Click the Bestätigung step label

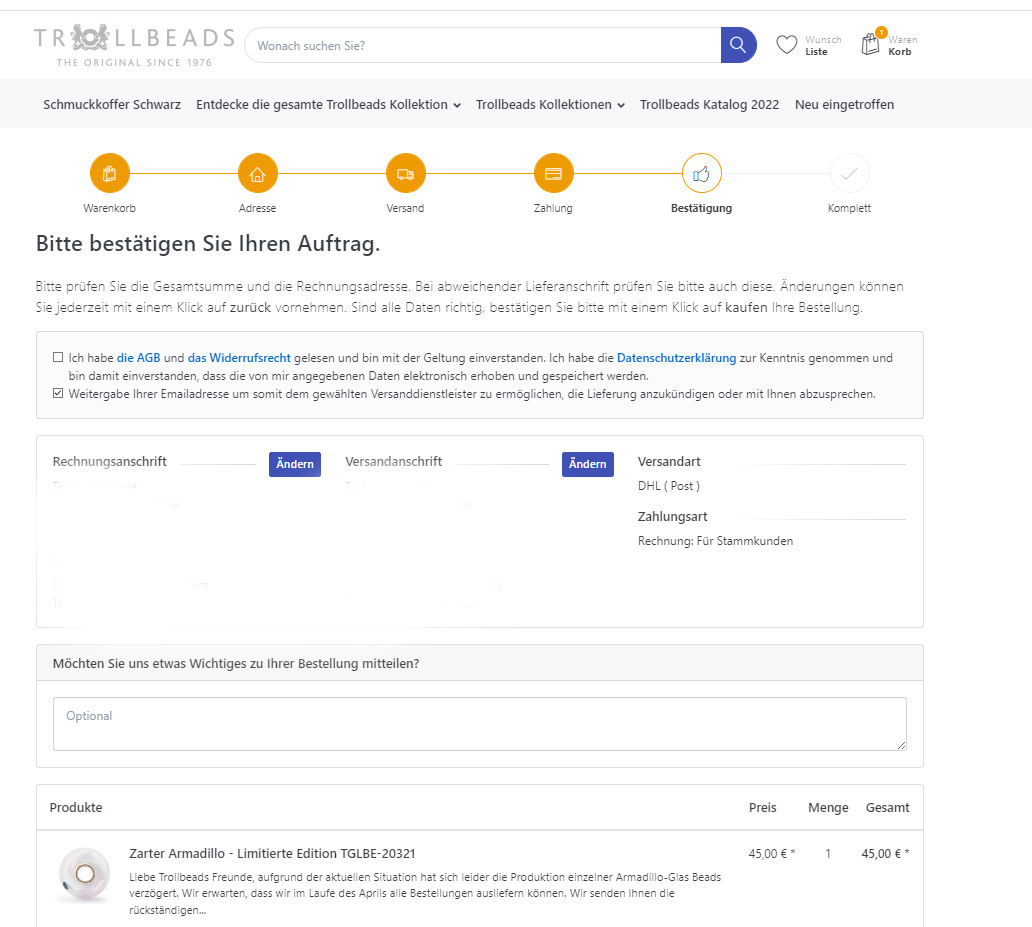(x=702, y=208)
